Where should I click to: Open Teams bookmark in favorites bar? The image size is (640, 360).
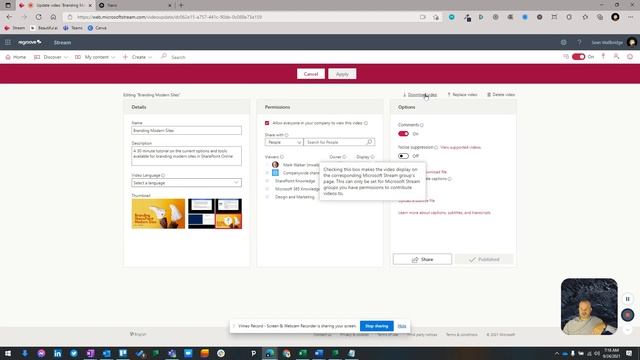pos(73,28)
